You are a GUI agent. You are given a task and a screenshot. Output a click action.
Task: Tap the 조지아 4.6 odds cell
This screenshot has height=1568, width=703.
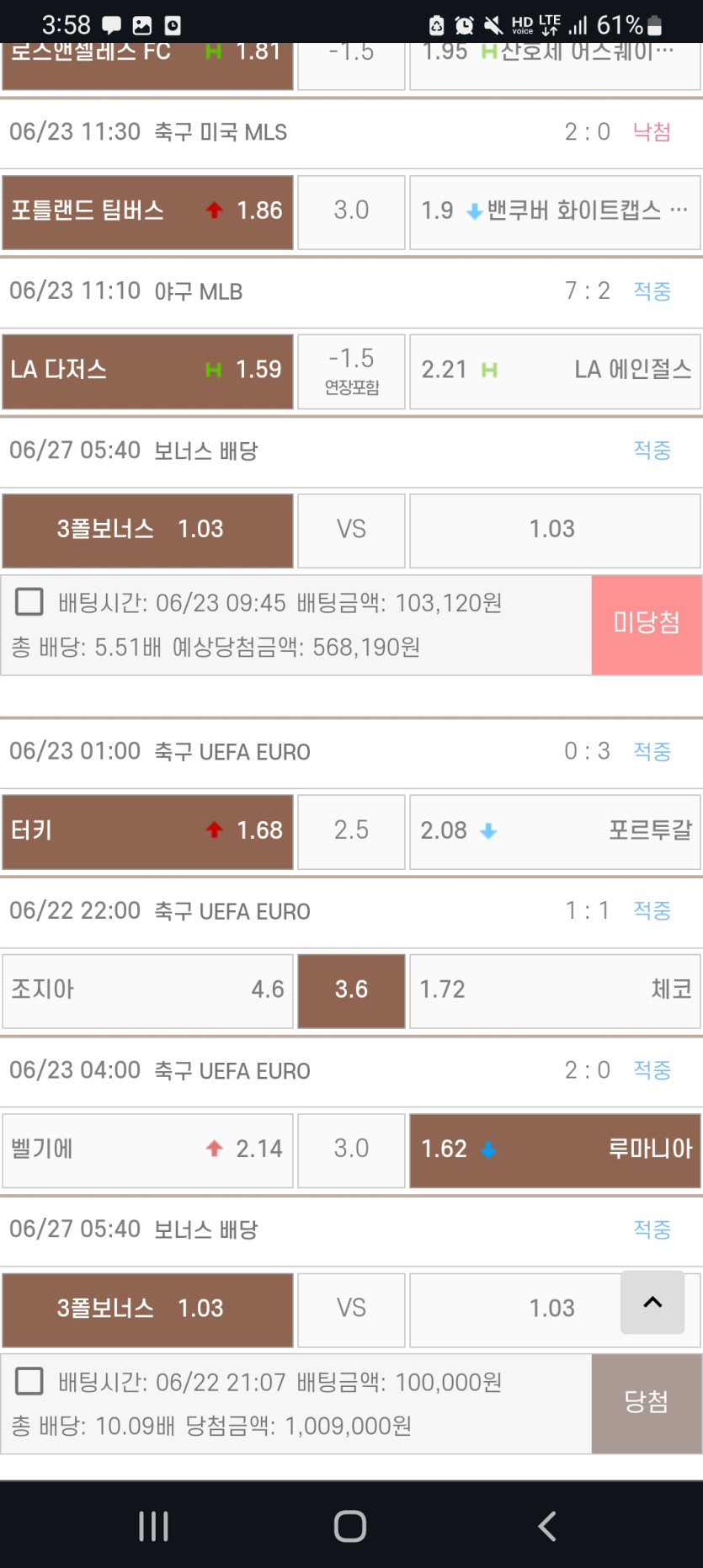click(x=148, y=989)
